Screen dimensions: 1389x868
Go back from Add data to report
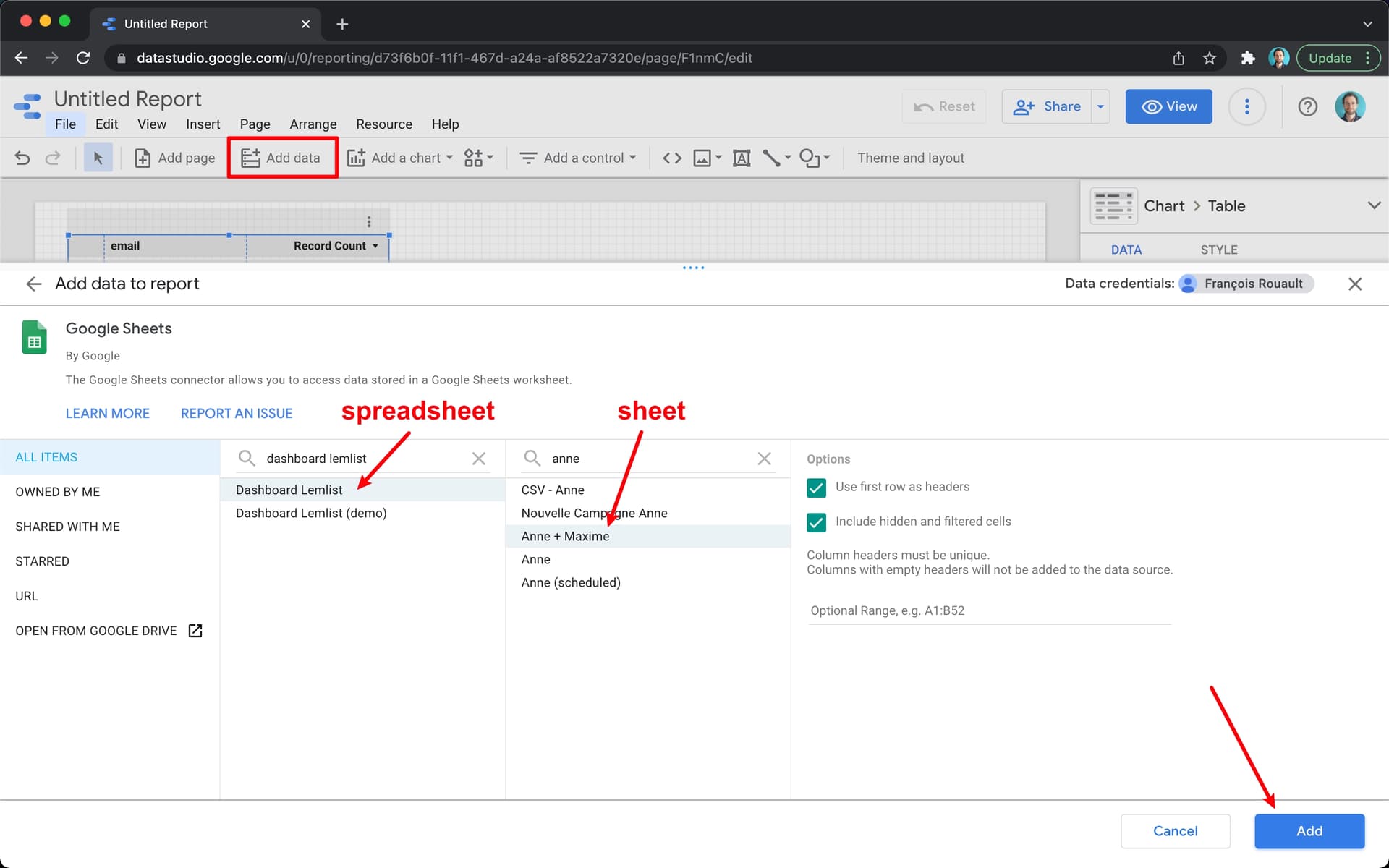point(33,284)
